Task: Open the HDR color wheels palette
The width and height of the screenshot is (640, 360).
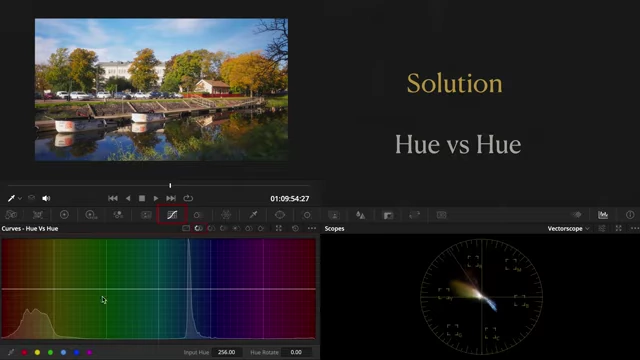Action: point(91,215)
